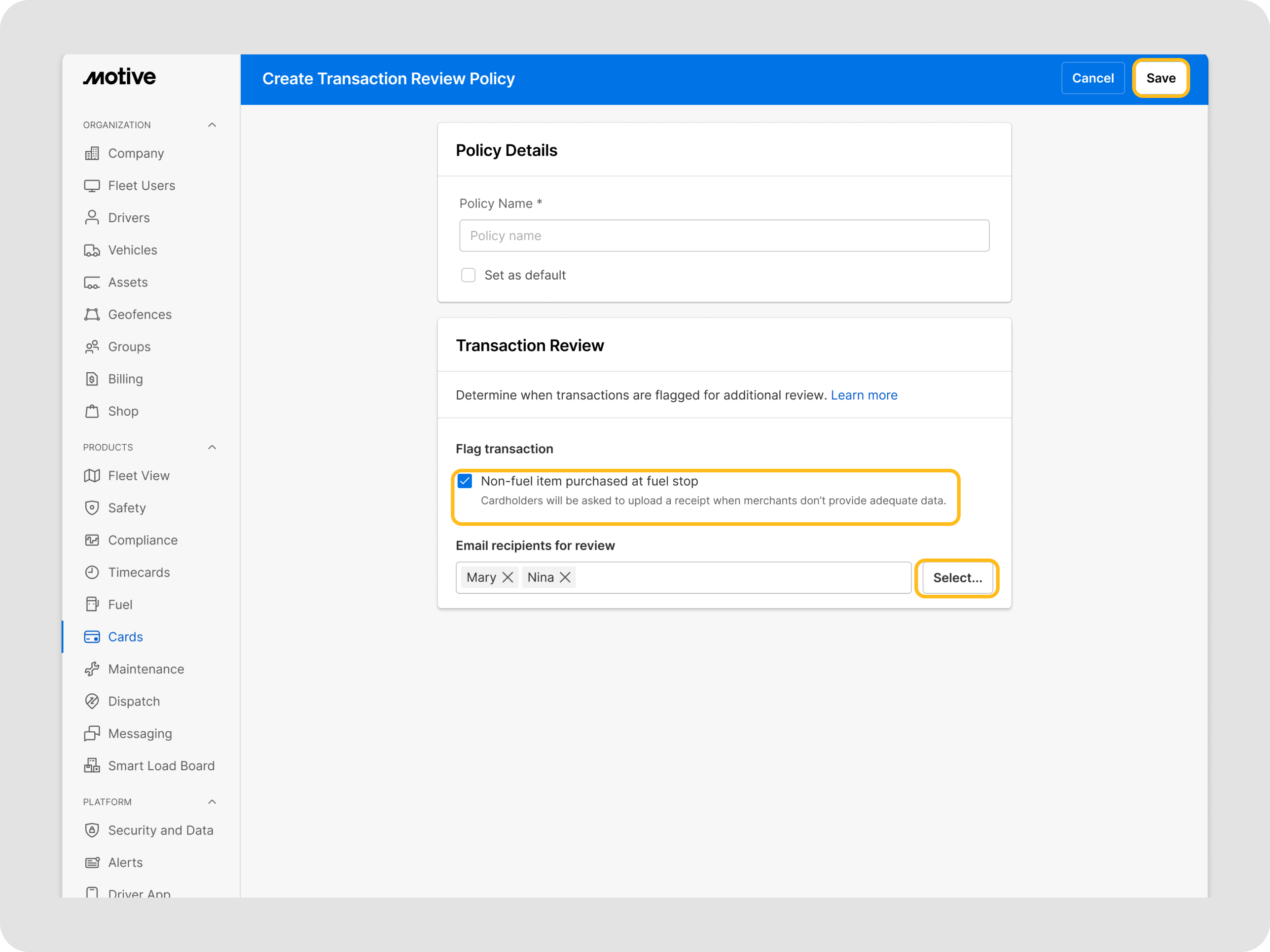This screenshot has width=1270, height=952.
Task: Focus the Policy name text field
Action: [x=723, y=236]
